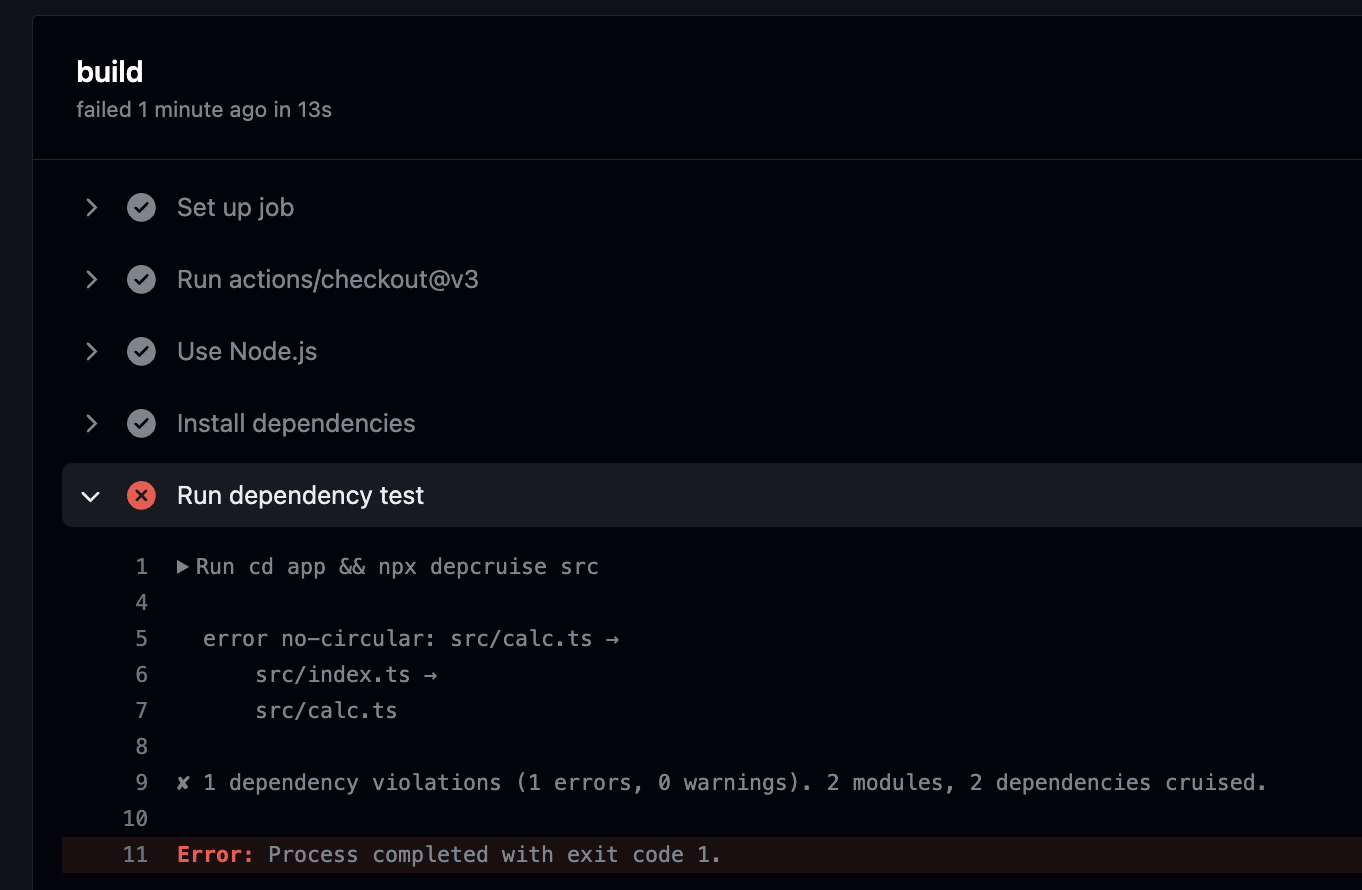Expand the Use Node.js step details
Image resolution: width=1362 pixels, height=890 pixels.
point(91,351)
